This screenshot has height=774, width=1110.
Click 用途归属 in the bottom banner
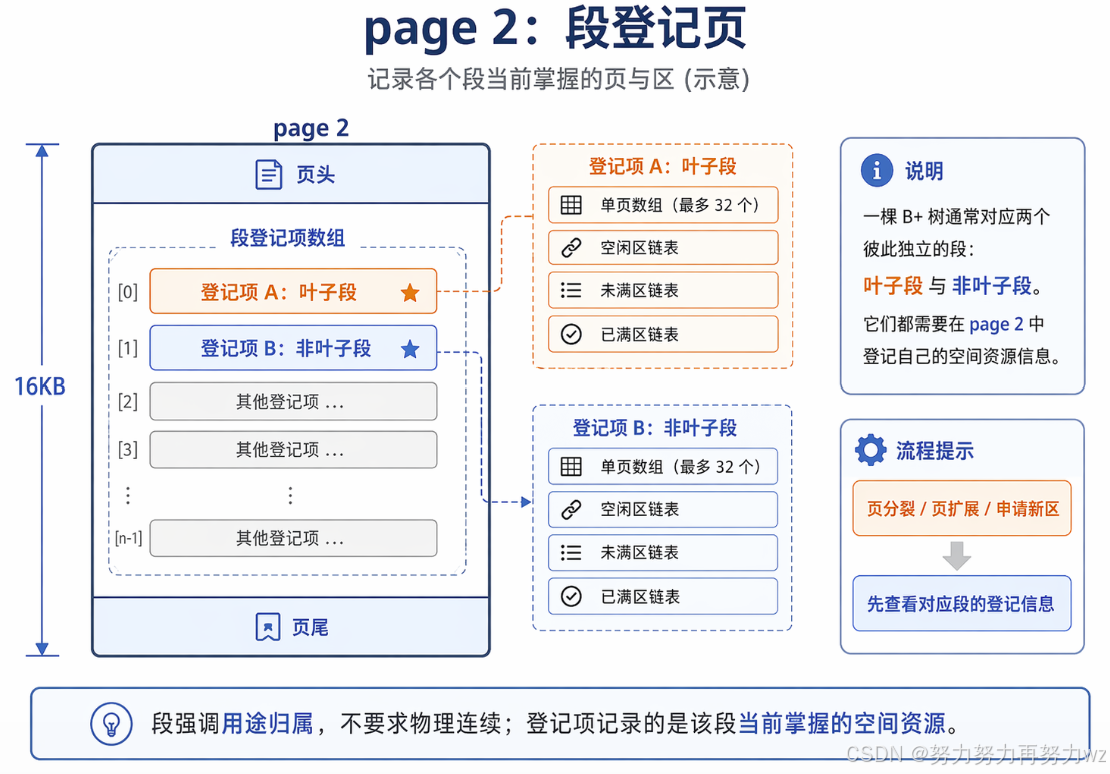coord(268,724)
